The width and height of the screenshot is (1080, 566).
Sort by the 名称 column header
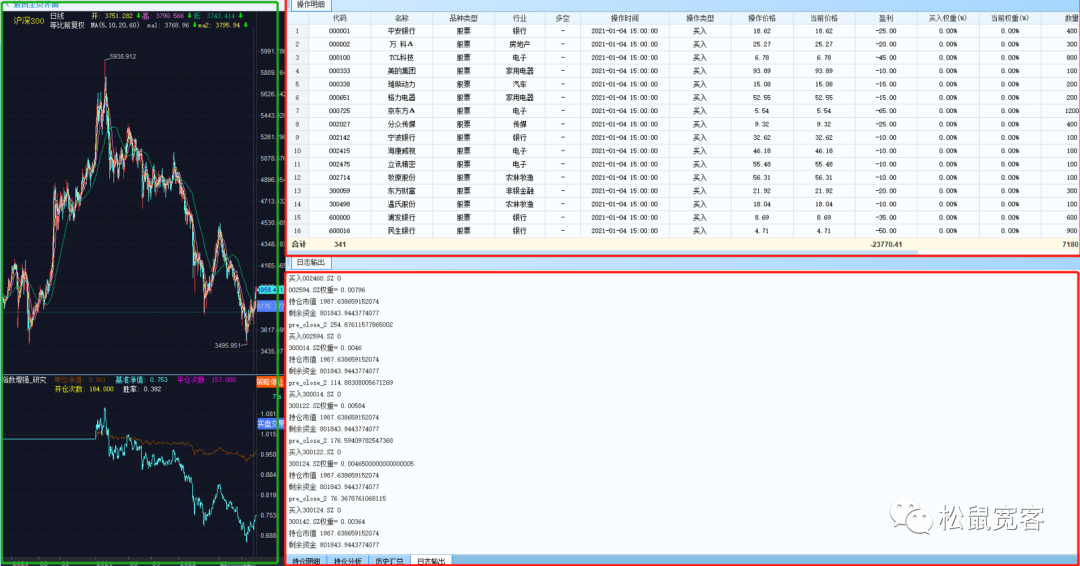pos(402,19)
